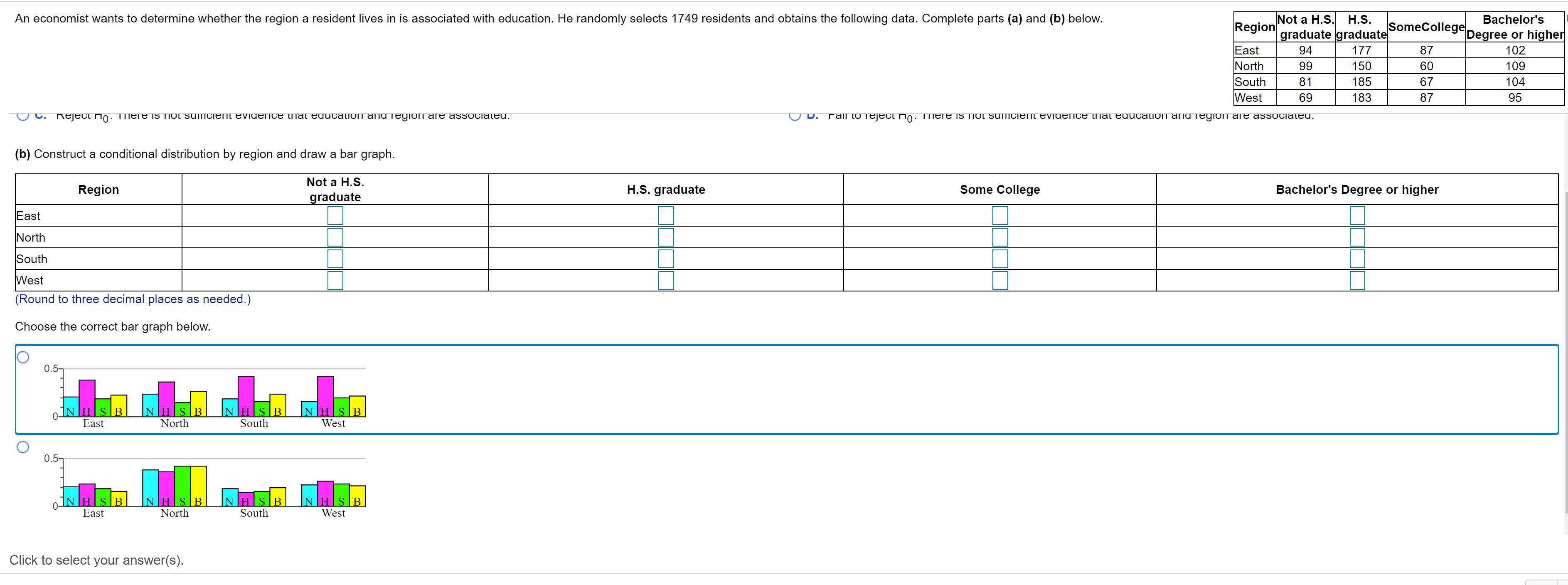Click West Bachelor's Degree or higher input box

[1357, 281]
